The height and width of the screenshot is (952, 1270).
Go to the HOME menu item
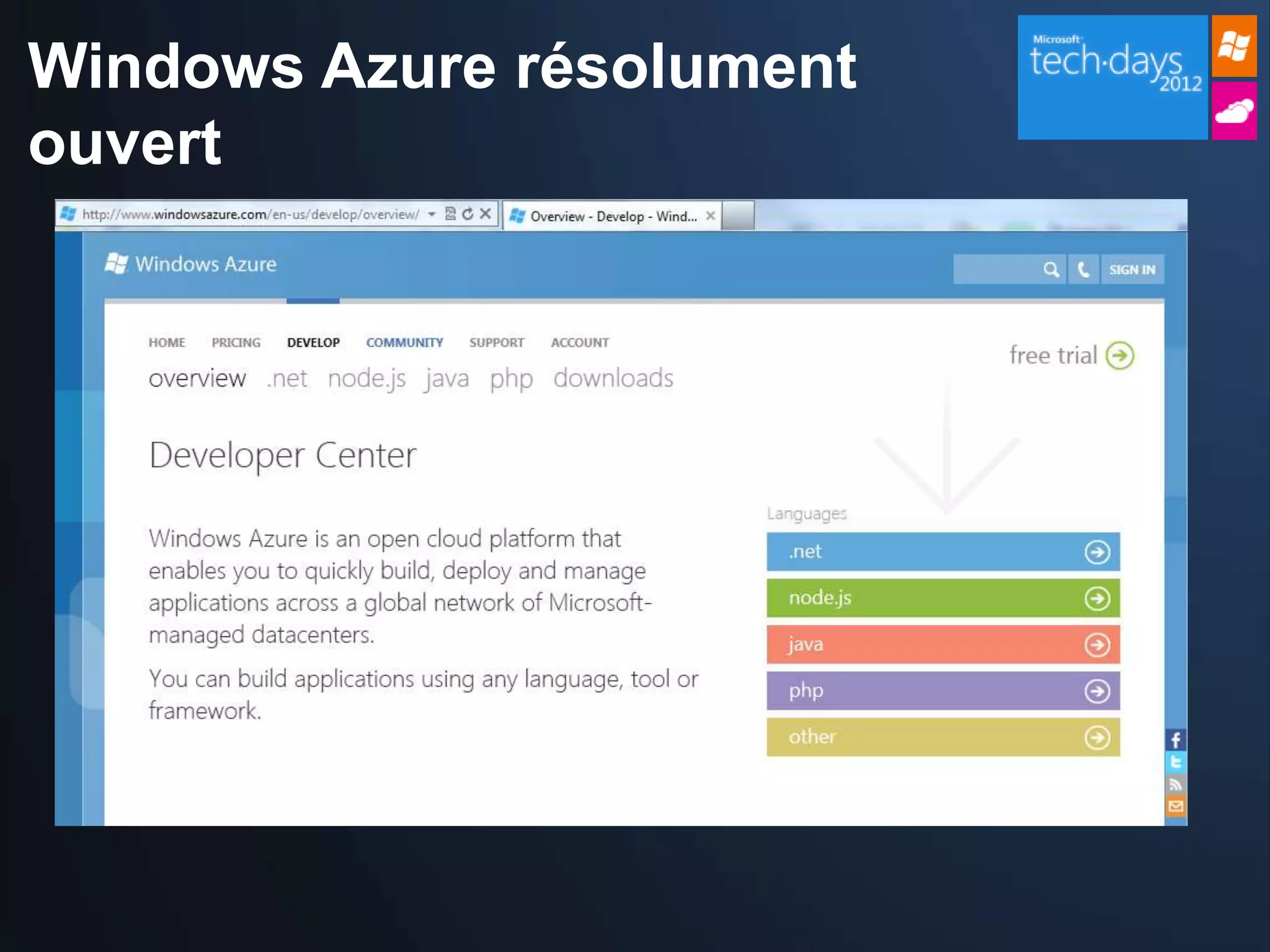tap(167, 343)
